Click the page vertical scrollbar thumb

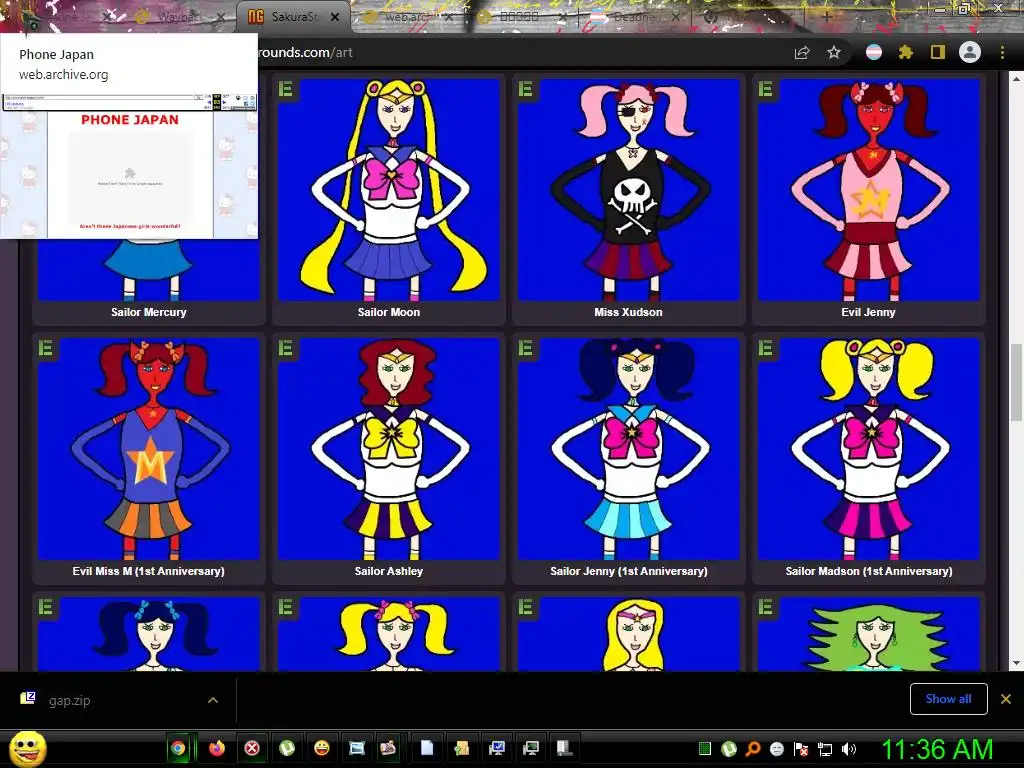(1016, 381)
